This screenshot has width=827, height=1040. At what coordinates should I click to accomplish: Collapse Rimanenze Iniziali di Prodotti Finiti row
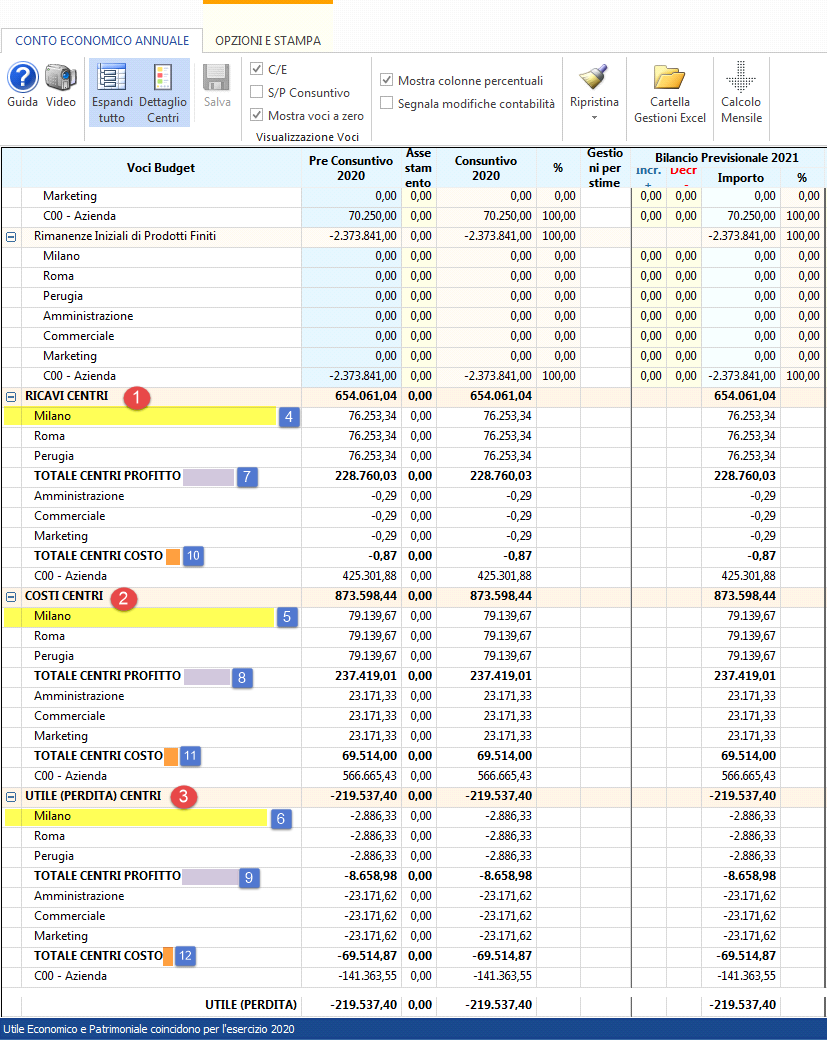pyautogui.click(x=11, y=236)
